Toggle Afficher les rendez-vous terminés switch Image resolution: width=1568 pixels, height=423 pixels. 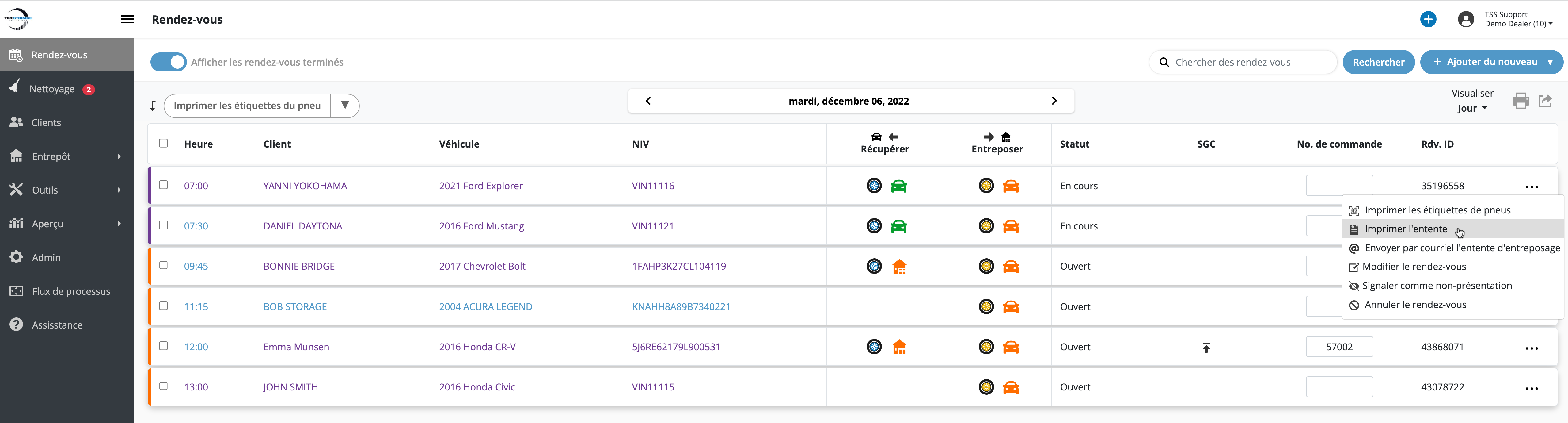pos(169,62)
